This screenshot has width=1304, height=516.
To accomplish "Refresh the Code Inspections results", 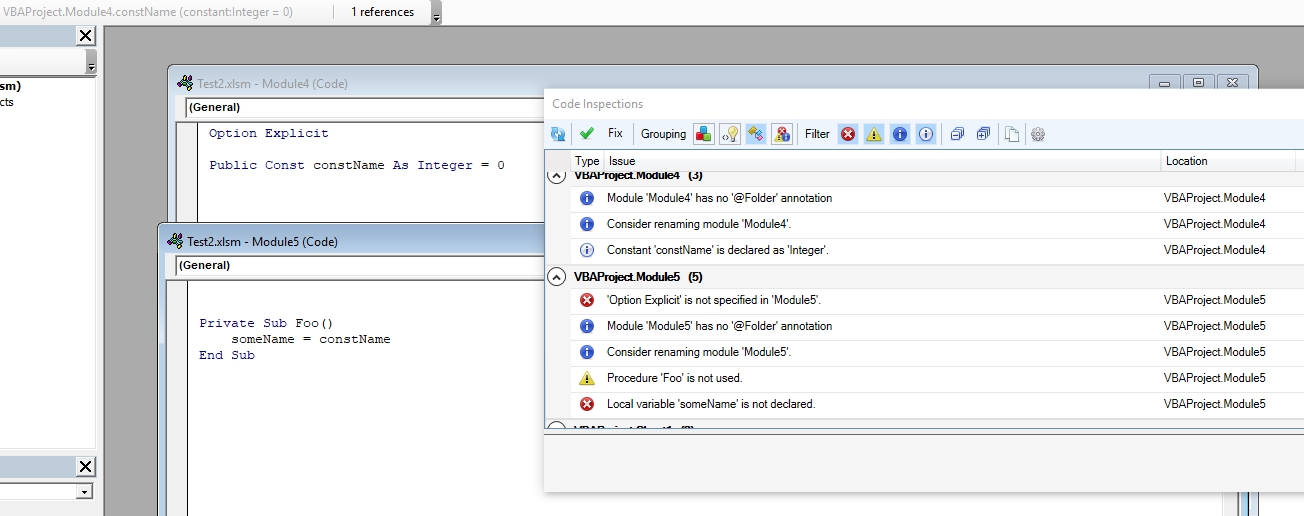I will [x=558, y=134].
